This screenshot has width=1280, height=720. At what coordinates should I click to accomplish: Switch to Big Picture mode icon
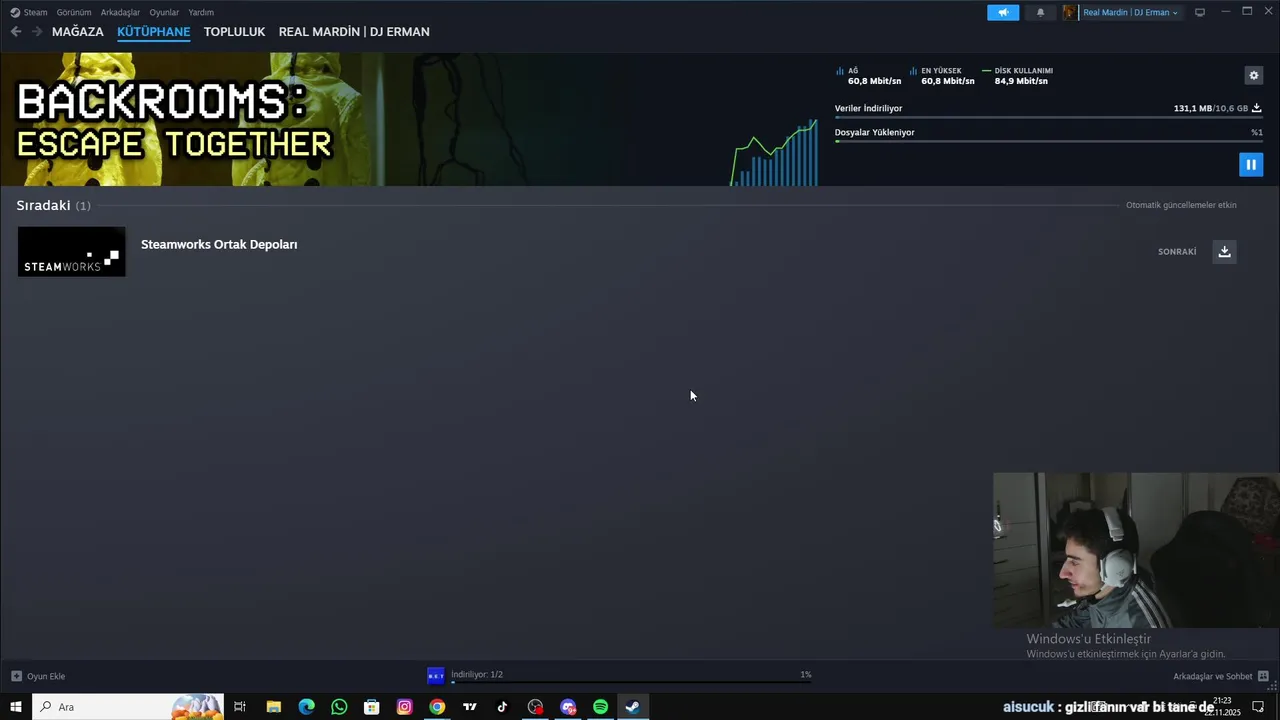click(x=1200, y=12)
